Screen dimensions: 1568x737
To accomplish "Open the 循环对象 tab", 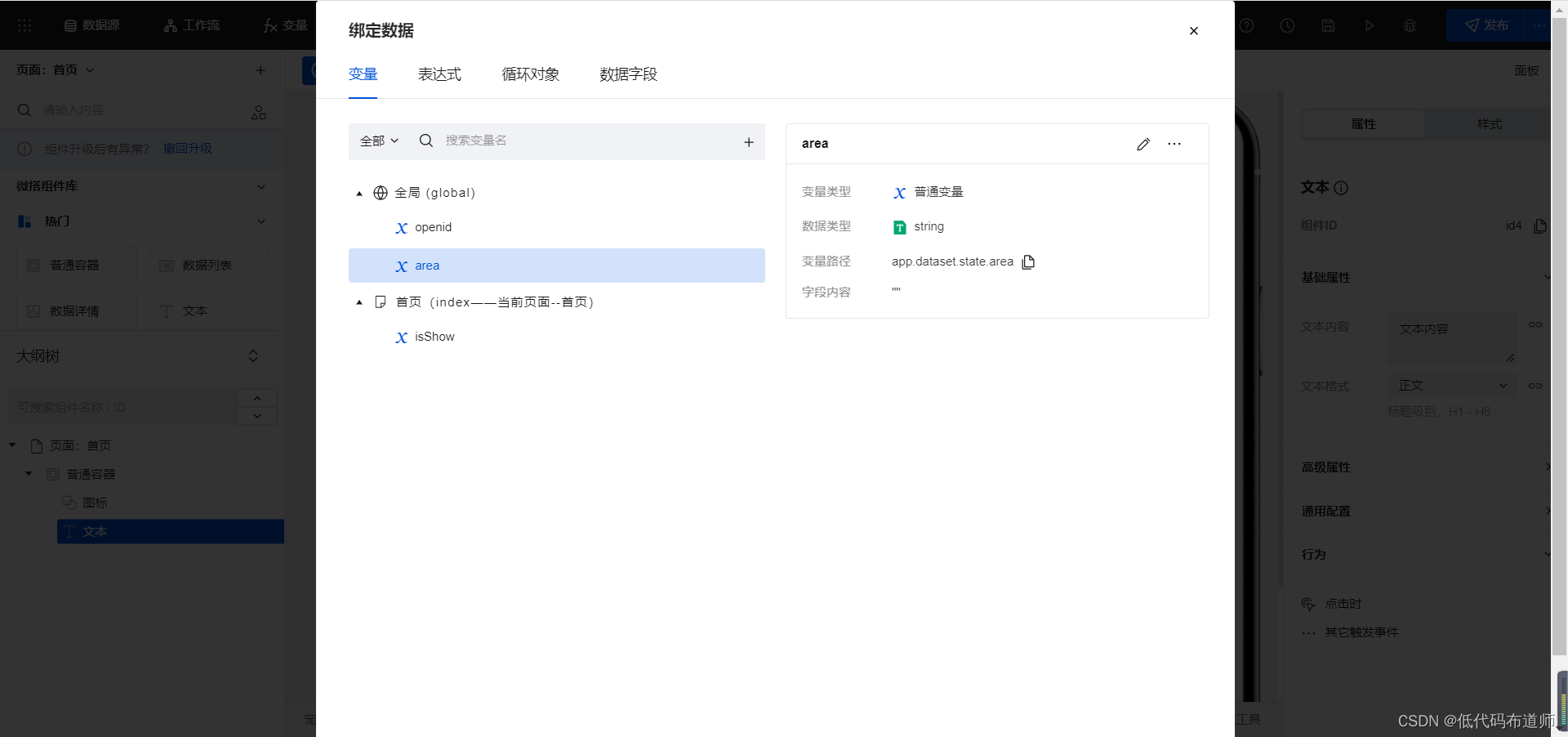I will point(530,74).
